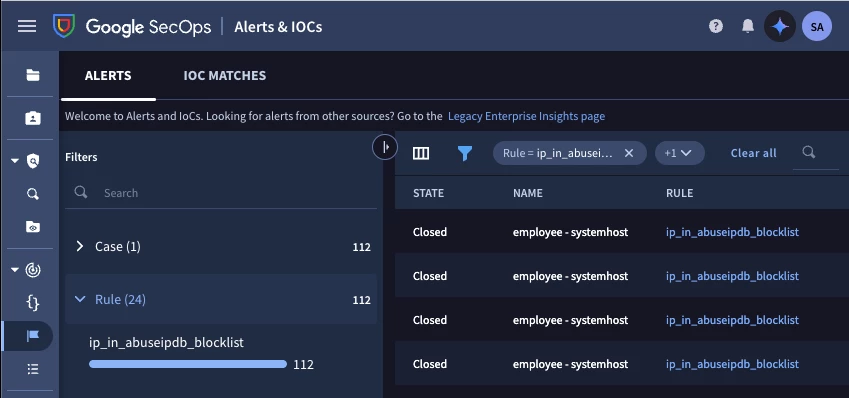Click the blue funnel filter icon

point(465,153)
